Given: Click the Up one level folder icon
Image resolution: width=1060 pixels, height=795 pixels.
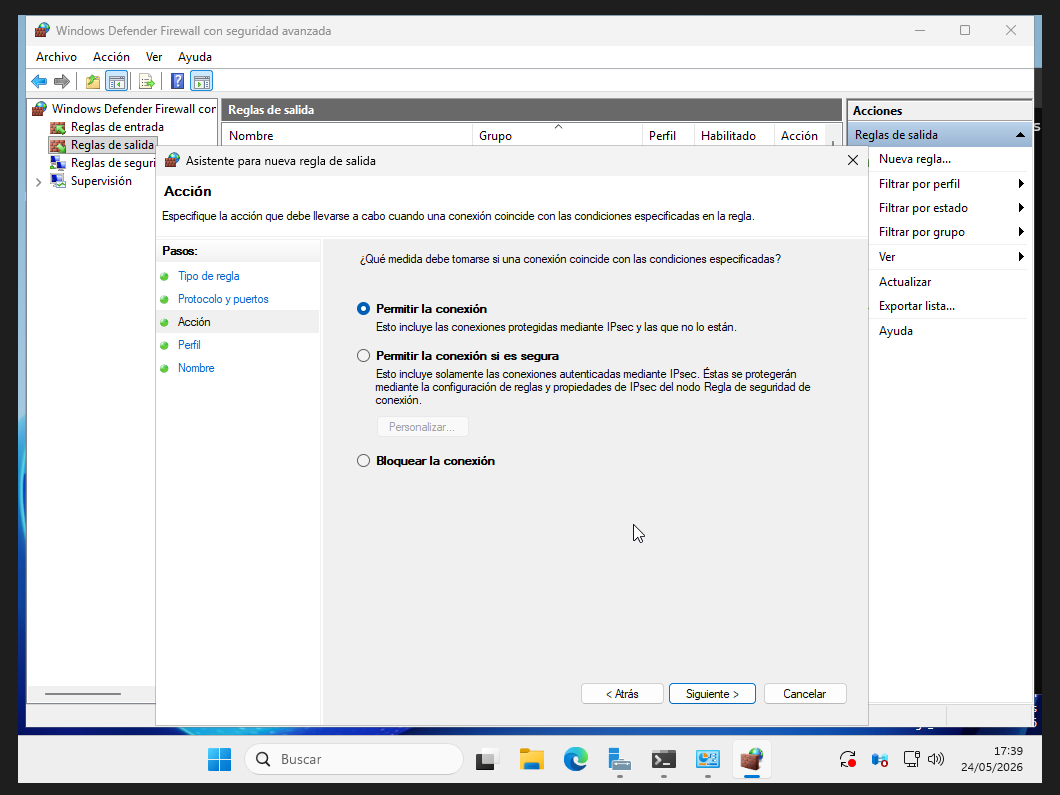Looking at the screenshot, I should [93, 82].
